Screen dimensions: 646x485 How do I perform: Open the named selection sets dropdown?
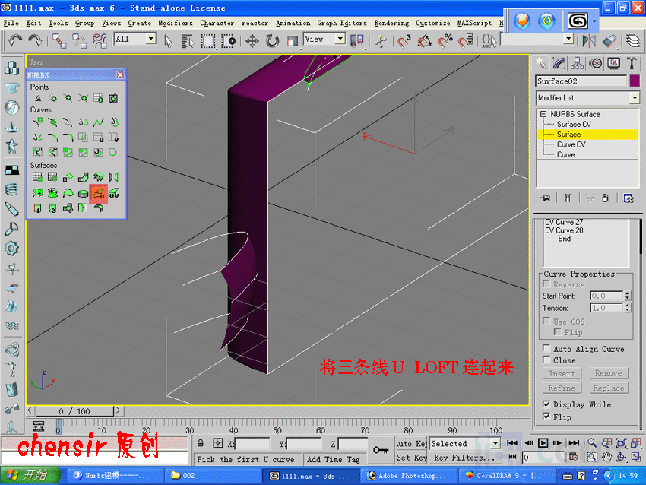569,39
